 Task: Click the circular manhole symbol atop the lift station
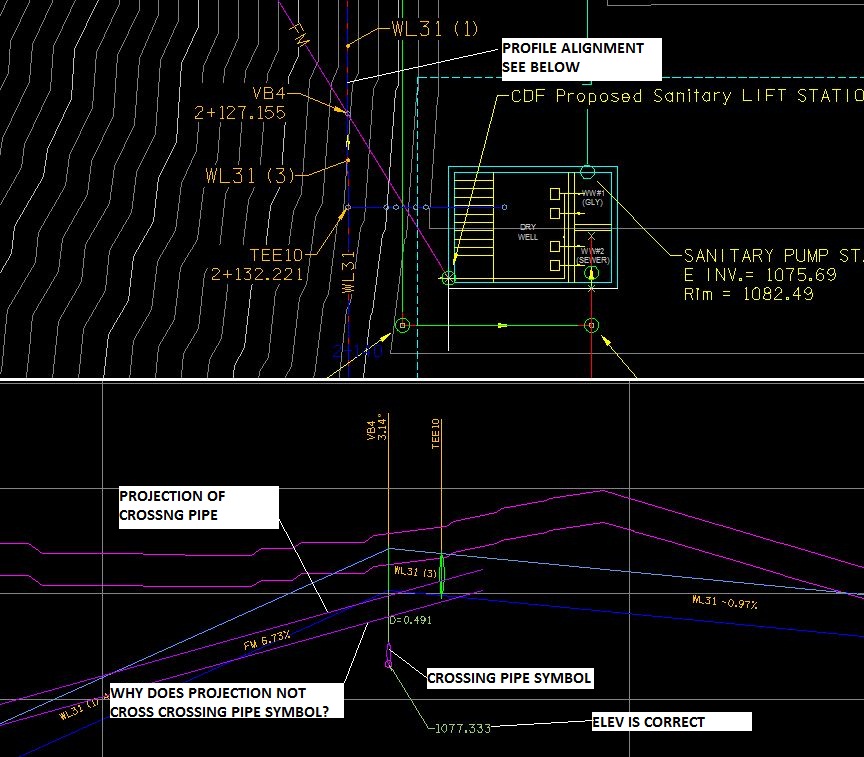click(587, 171)
